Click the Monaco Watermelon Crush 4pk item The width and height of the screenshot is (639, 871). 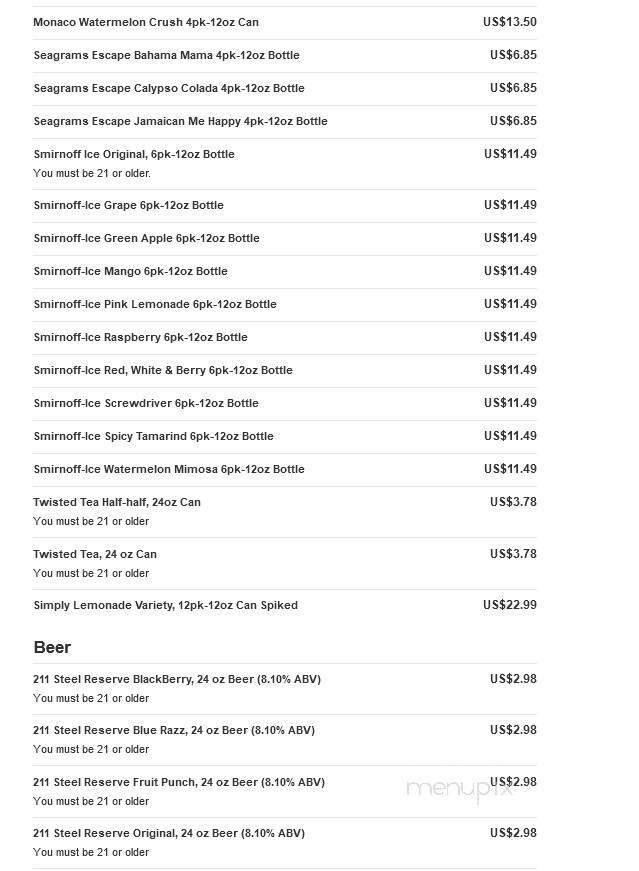click(x=146, y=22)
